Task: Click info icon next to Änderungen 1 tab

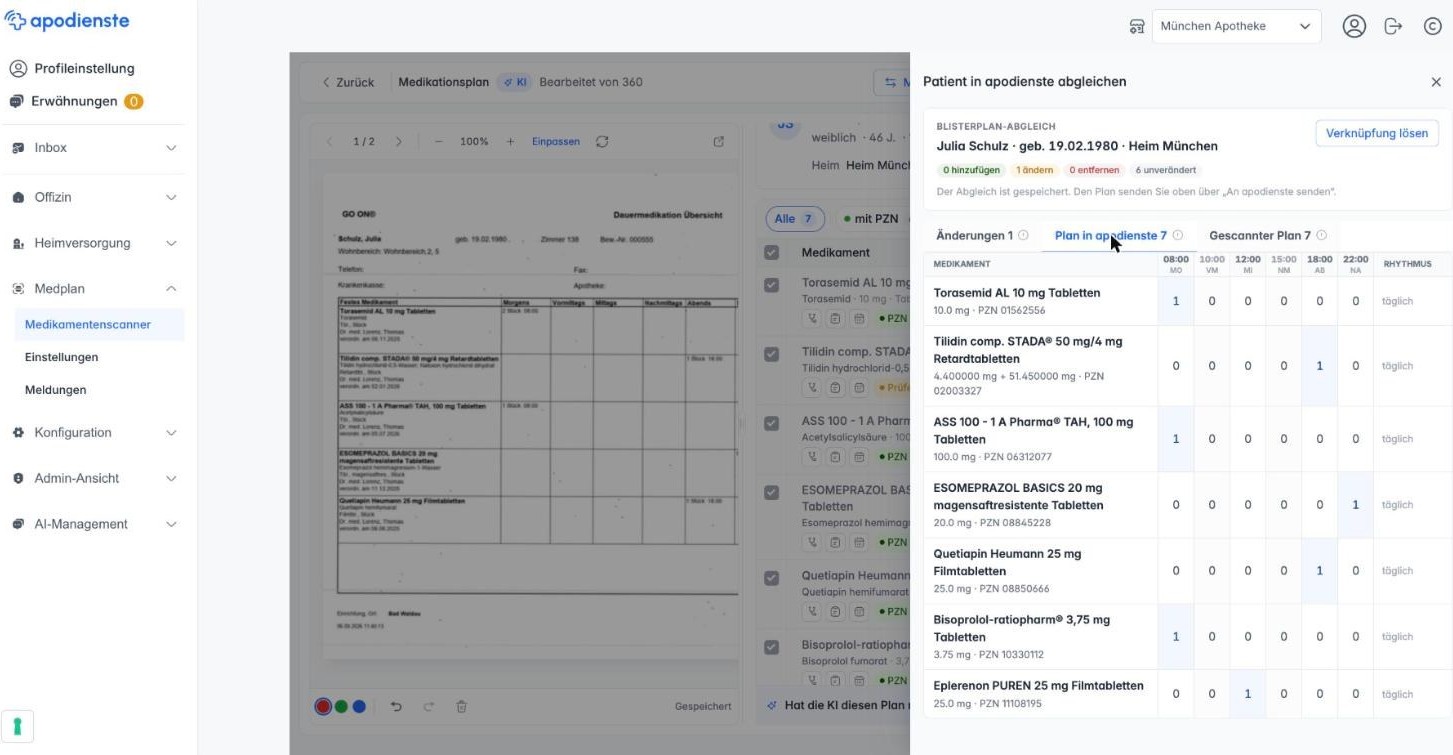Action: [1023, 236]
